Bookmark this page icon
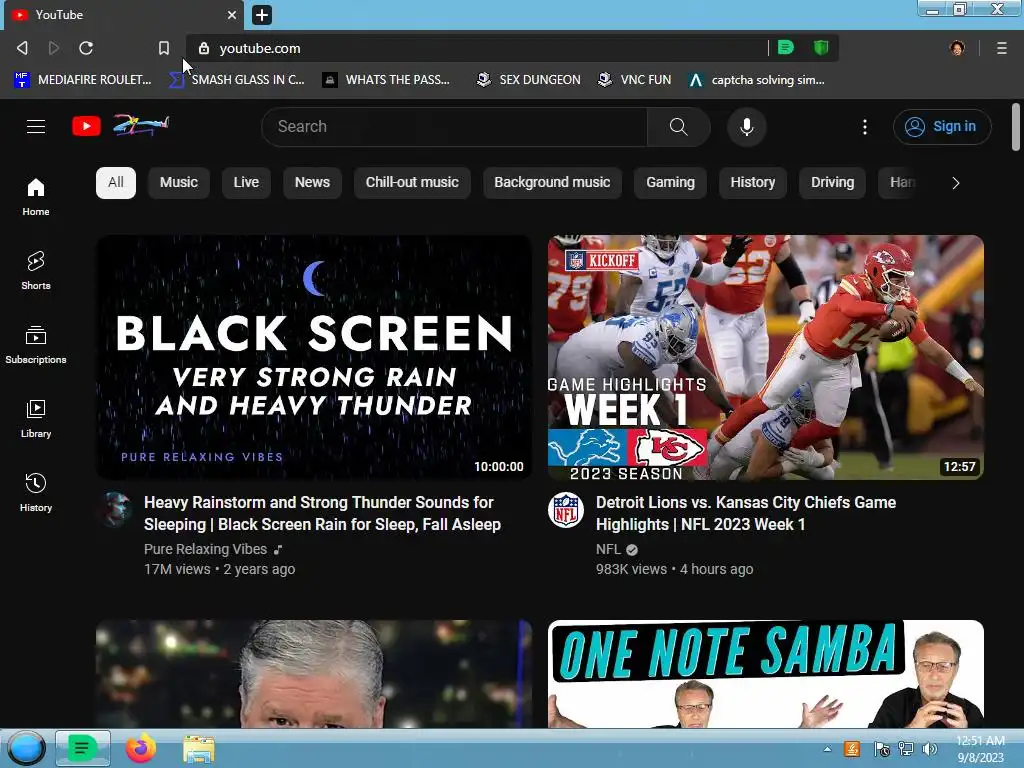Image resolution: width=1024 pixels, height=768 pixels. click(x=164, y=48)
